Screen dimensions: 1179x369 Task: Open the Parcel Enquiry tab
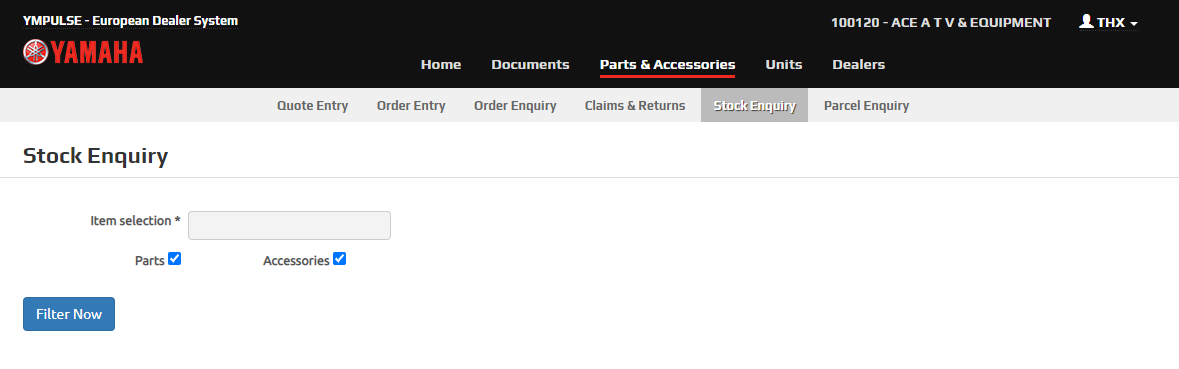tap(866, 105)
